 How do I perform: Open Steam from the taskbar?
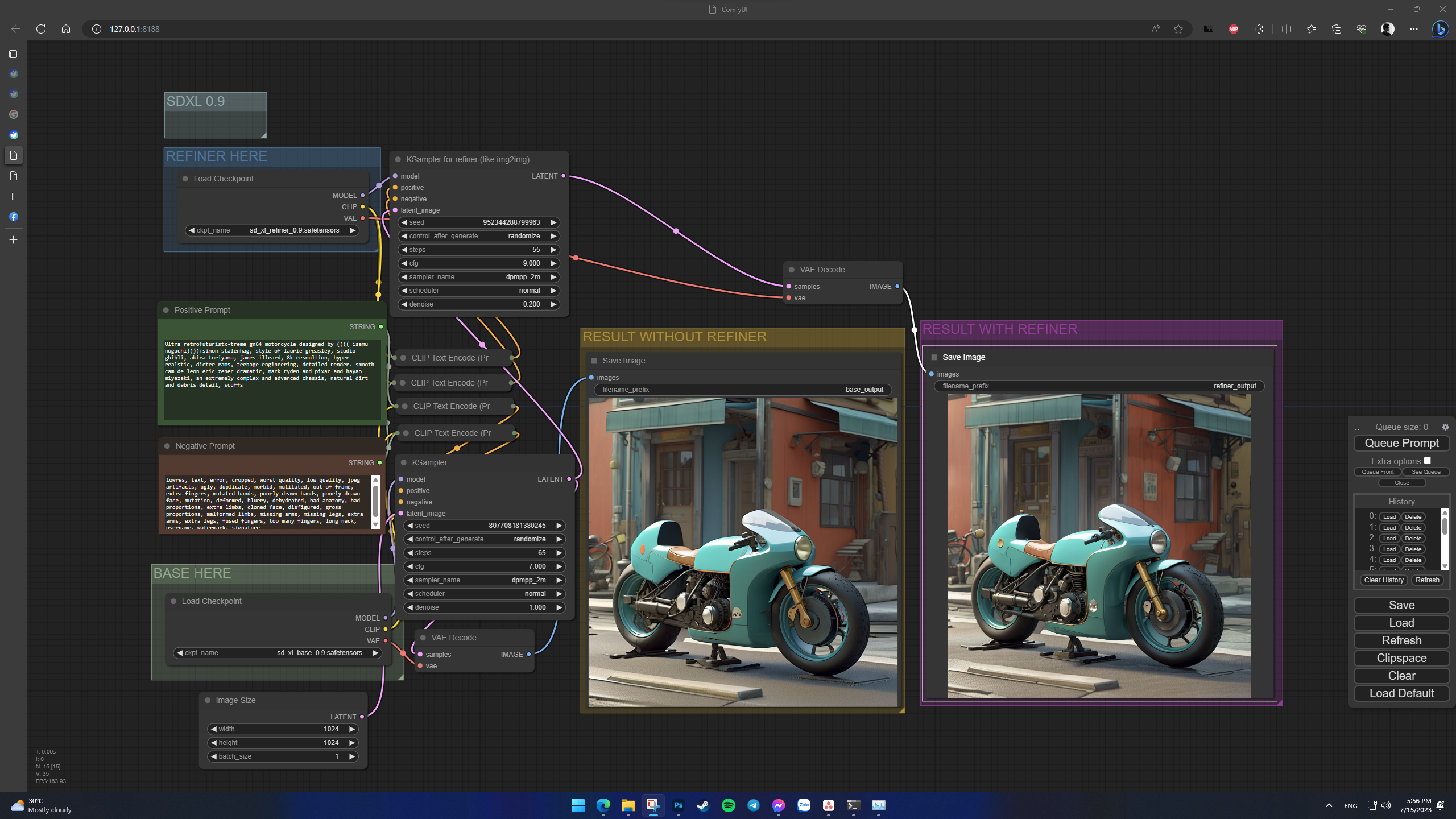tap(703, 805)
